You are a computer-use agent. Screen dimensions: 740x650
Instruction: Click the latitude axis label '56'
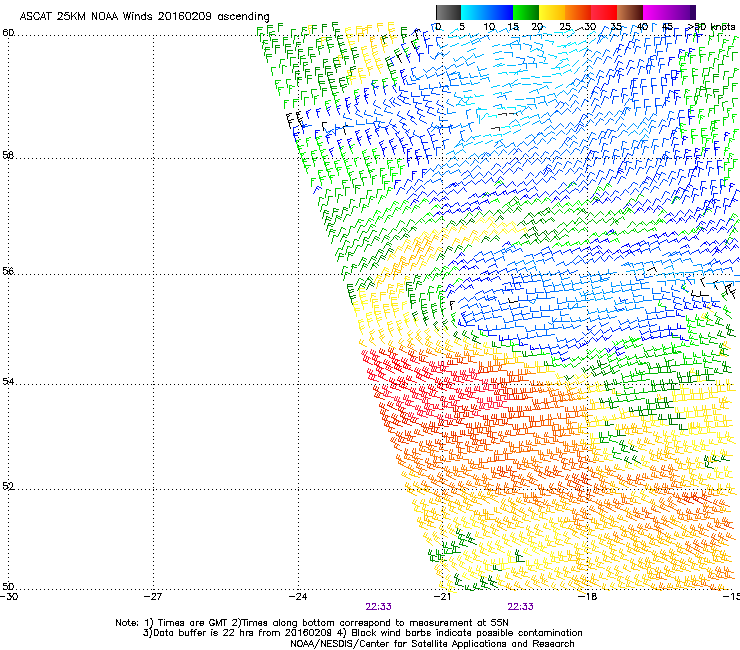tap(8, 271)
